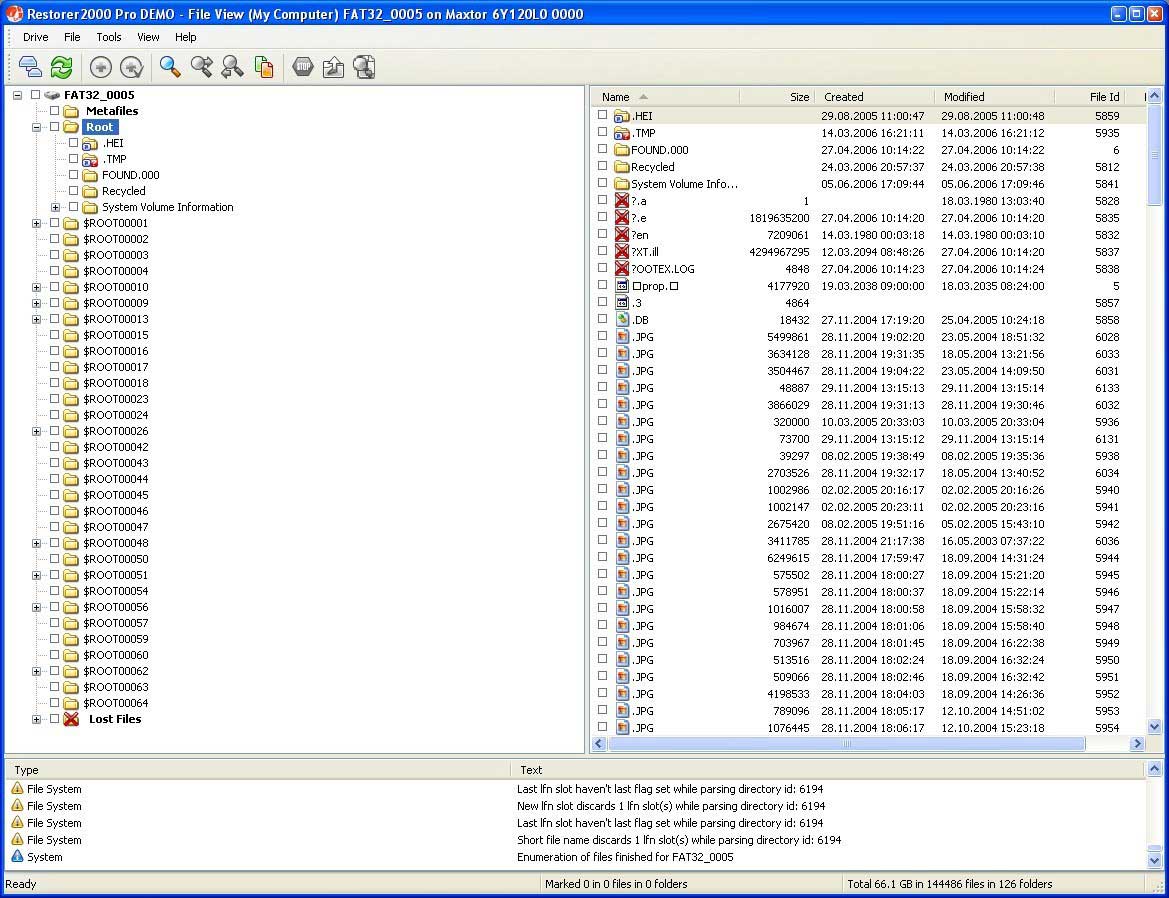Click the file icon of the .3 entry
The height and width of the screenshot is (898, 1169).
622,303
